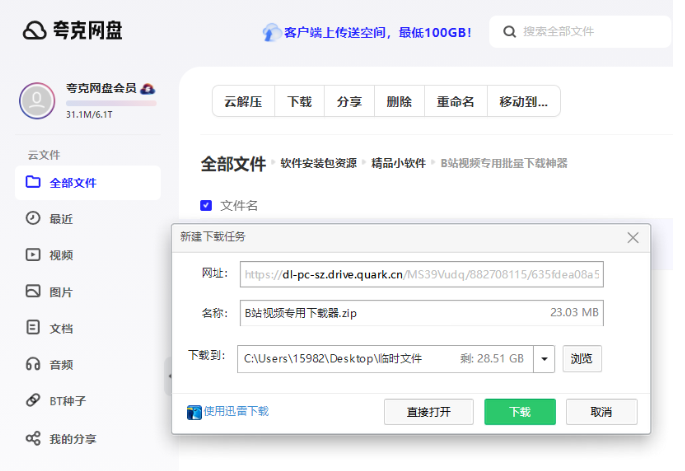Click the 移动到... toolbar button
The image size is (685, 471).
523,101
